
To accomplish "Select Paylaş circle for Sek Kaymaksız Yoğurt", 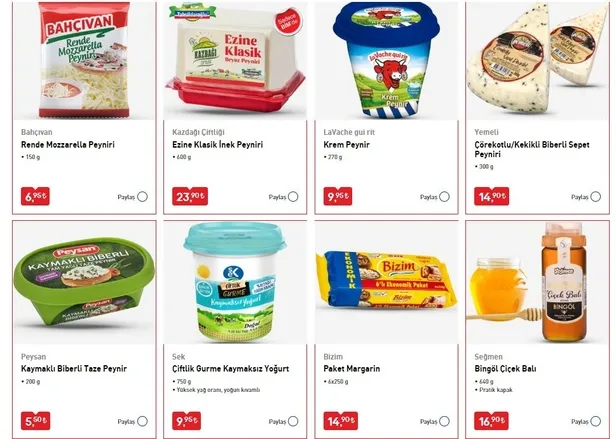I will 293,421.
